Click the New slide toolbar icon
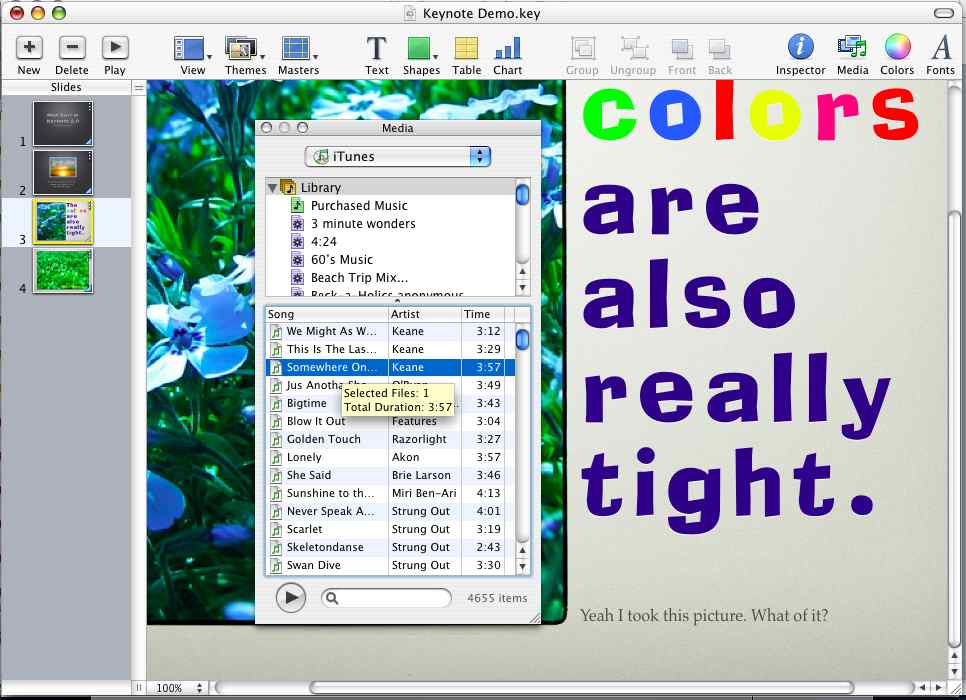966x700 pixels. click(29, 48)
